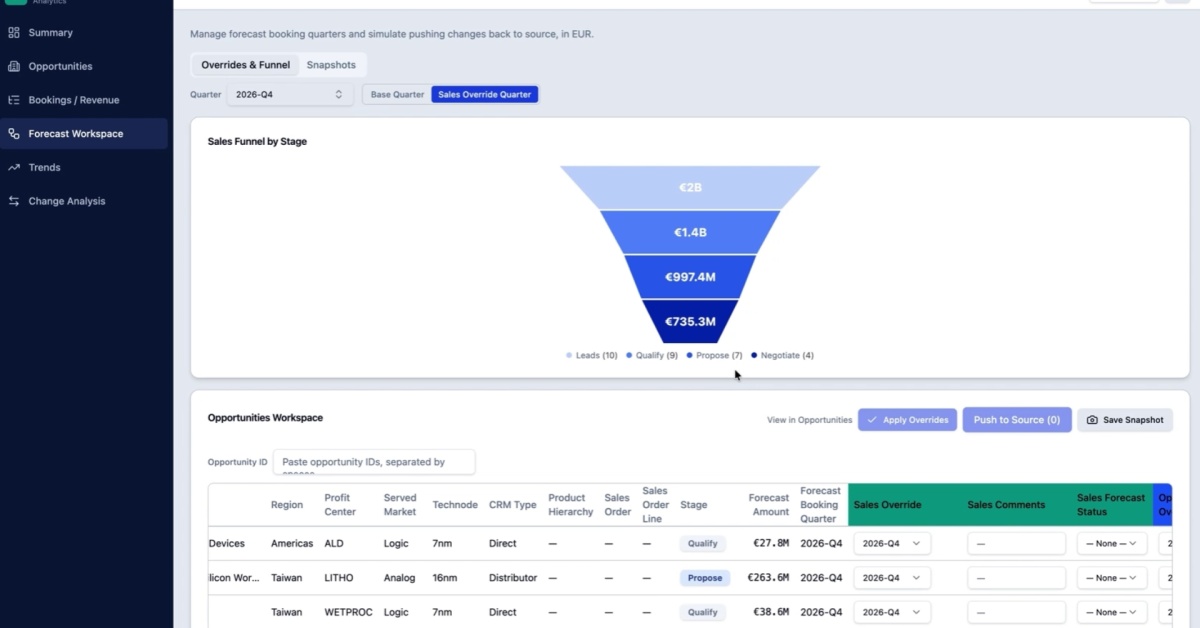Viewport: 1200px width, 628px height.
Task: Click the €735.3M Negotiate funnel segment
Action: pos(690,321)
